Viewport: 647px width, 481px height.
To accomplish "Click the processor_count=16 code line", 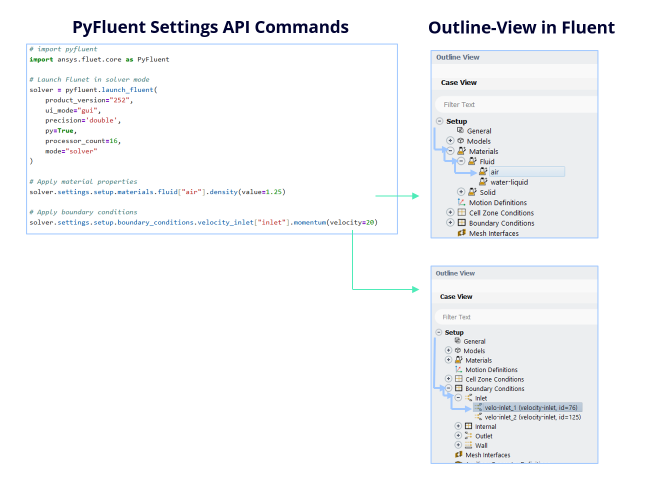I will click(83, 141).
